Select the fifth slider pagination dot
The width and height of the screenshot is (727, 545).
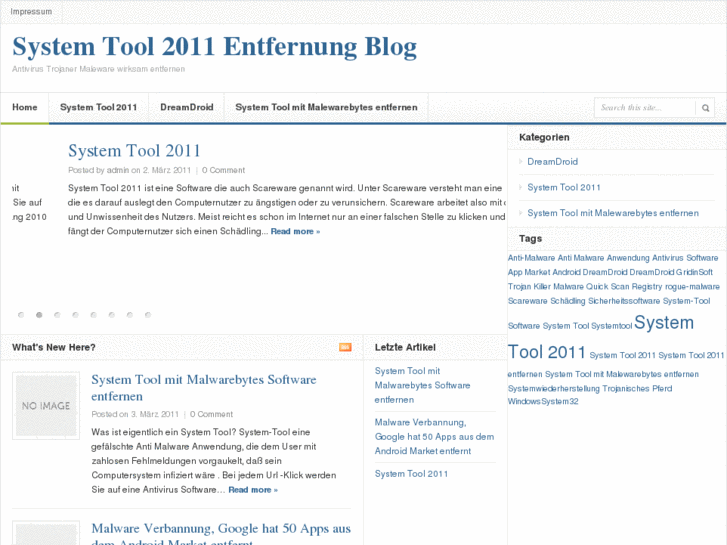tap(93, 315)
